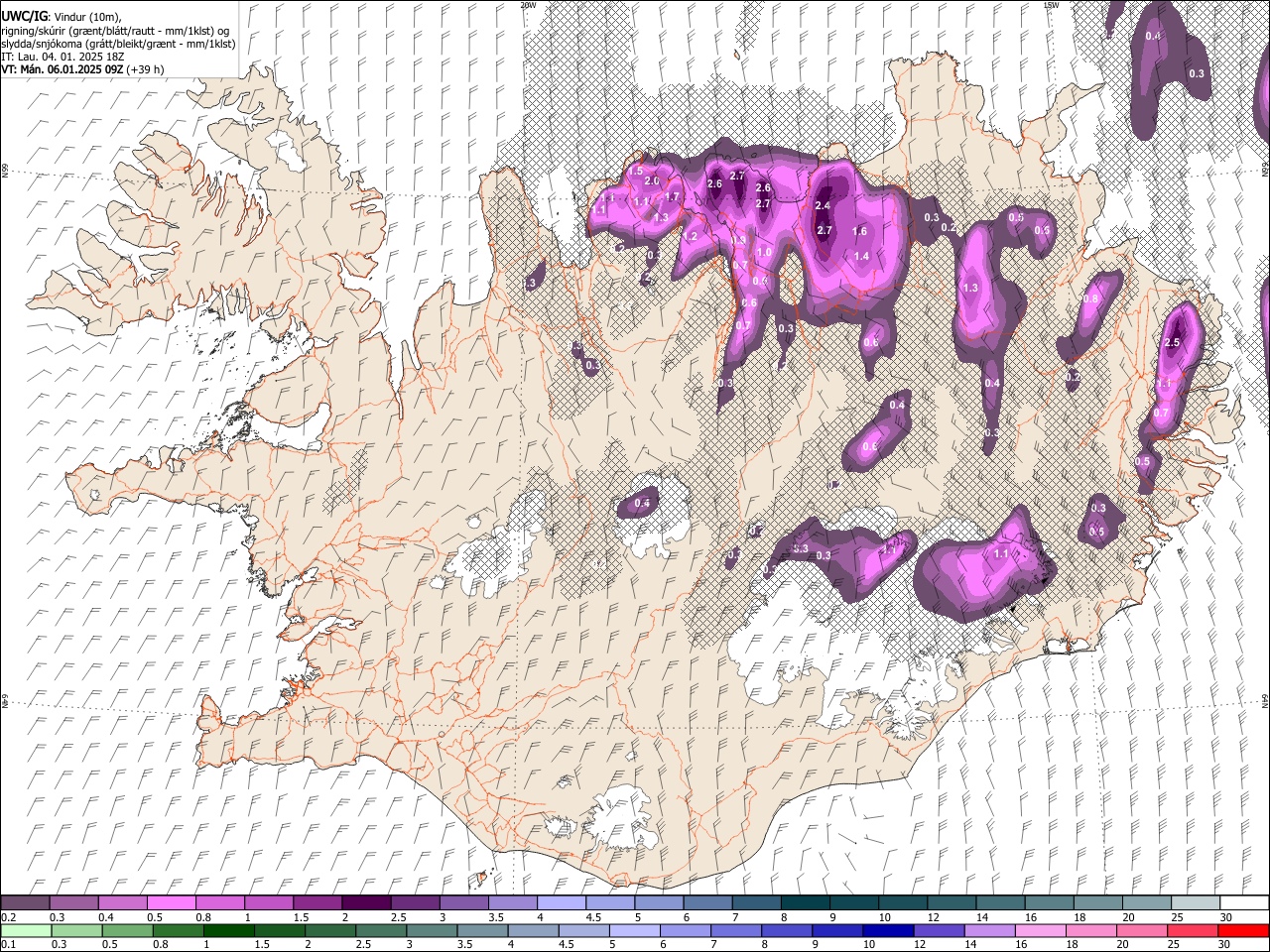Screen dimensions: 1270x952
Task: Click the dark teal 8–9 swatch in the top row
Action: point(806,903)
